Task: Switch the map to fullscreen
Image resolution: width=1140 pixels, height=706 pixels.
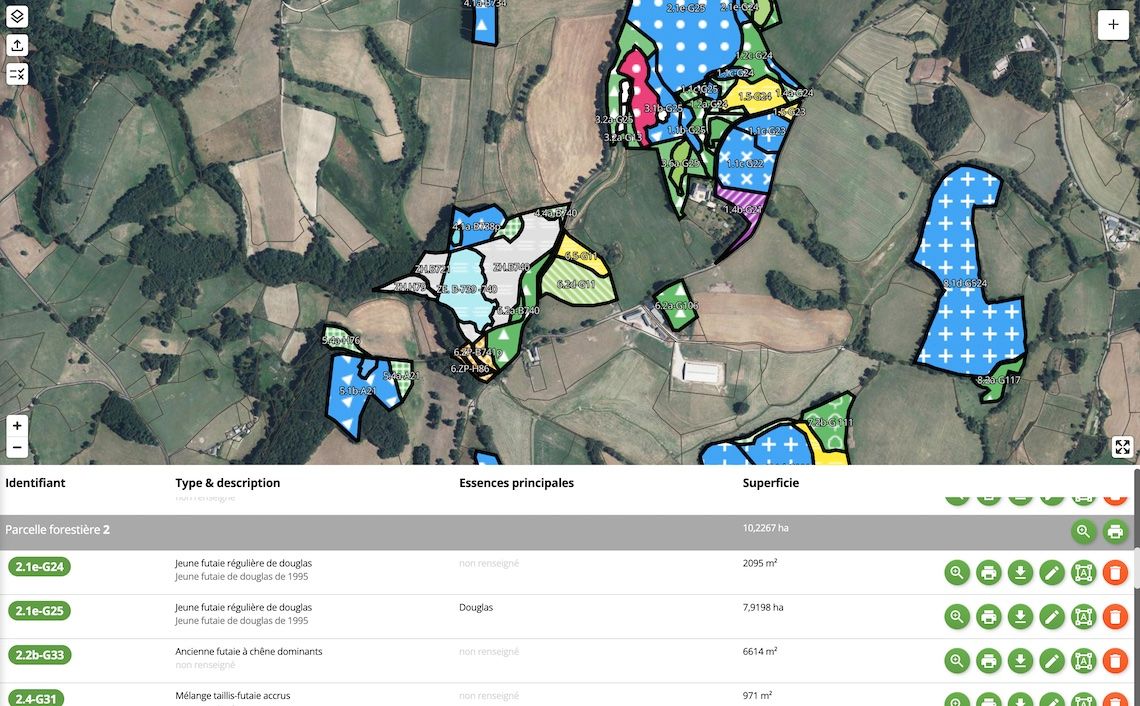Action: click(1122, 447)
